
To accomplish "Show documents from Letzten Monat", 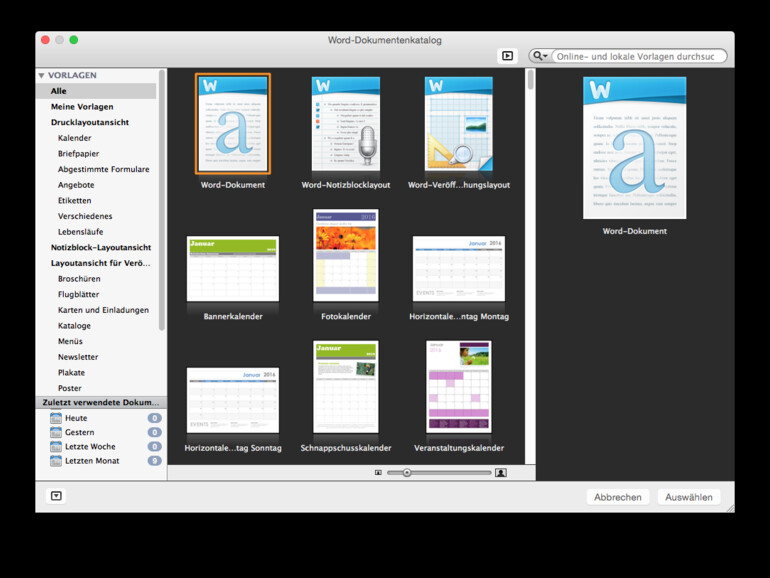I will pyautogui.click(x=92, y=461).
